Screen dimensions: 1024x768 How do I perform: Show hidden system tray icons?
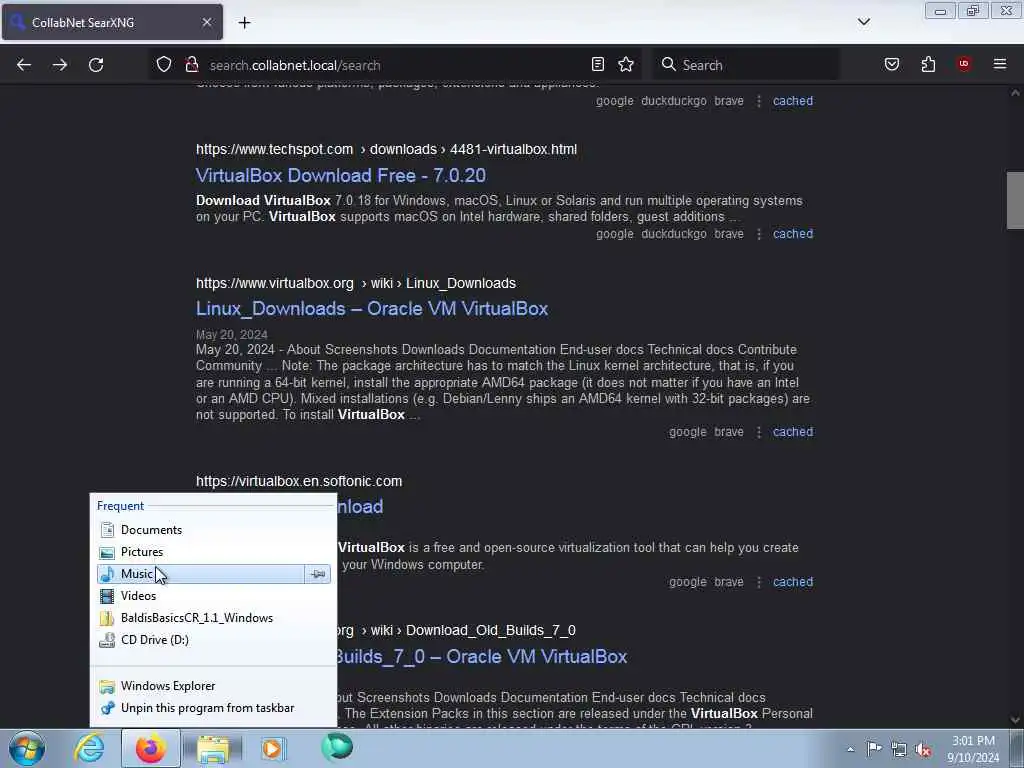(850, 749)
